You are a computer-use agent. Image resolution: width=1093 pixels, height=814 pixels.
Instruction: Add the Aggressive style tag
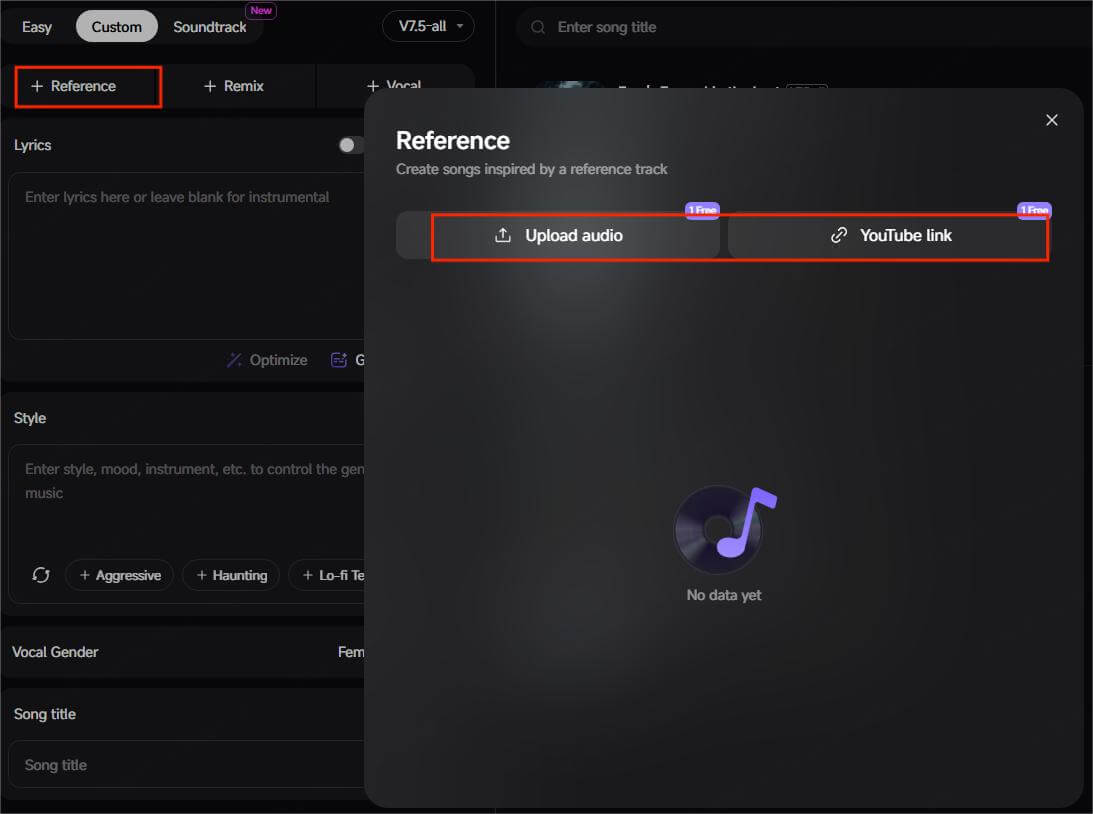pos(119,575)
